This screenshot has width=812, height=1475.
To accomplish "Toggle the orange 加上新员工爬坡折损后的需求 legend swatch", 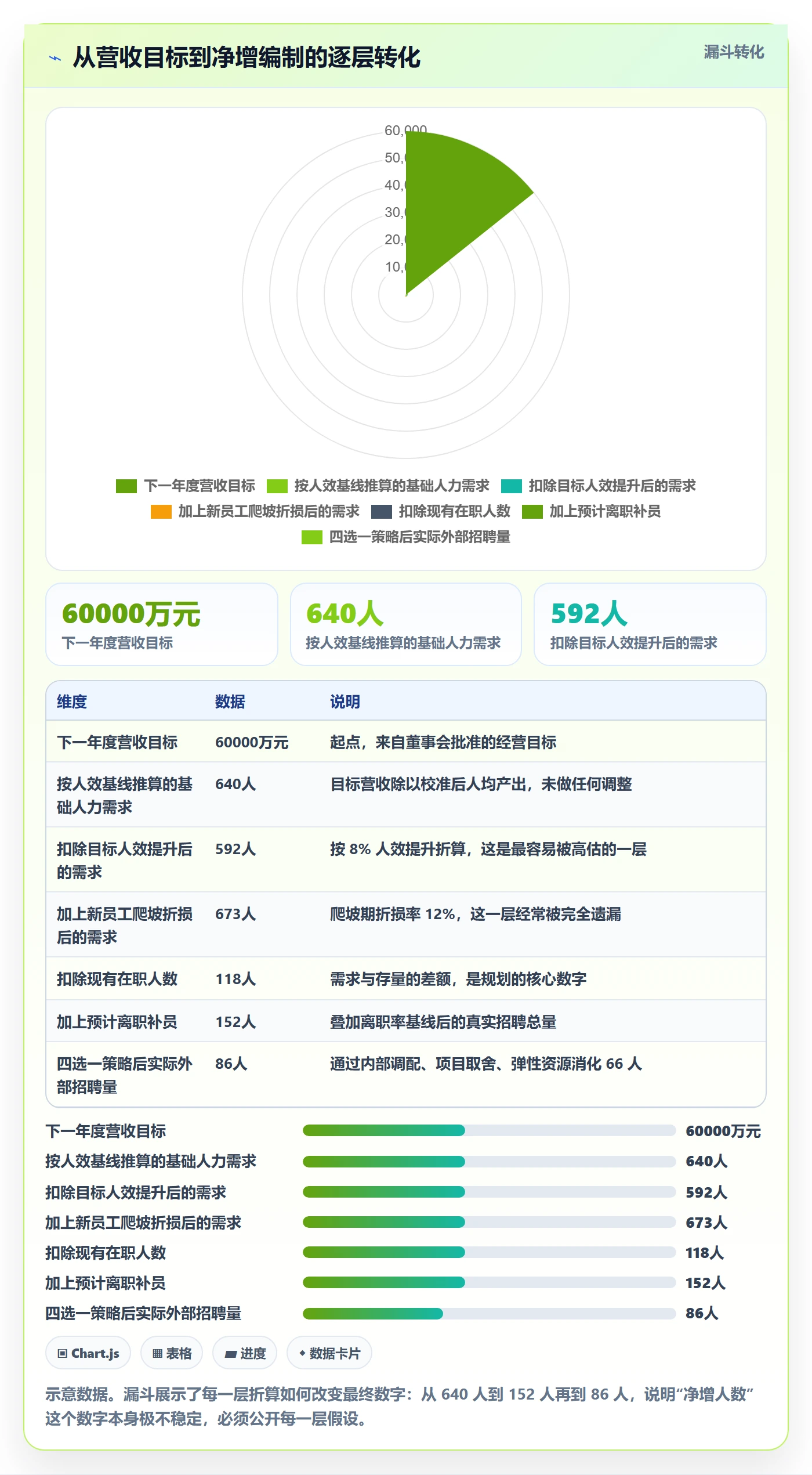I will (161, 511).
